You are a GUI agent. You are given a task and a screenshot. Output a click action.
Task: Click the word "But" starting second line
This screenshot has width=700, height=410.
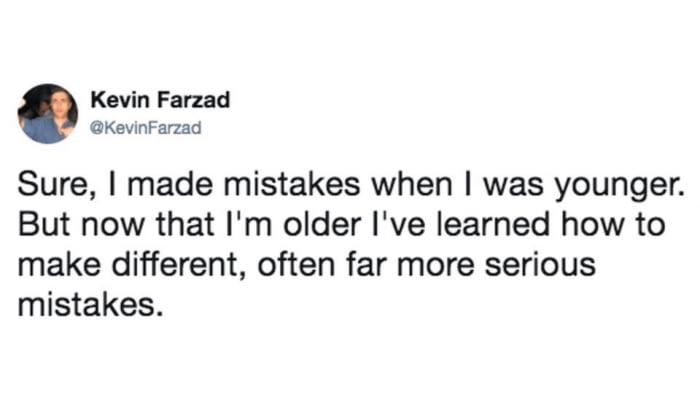click(44, 224)
